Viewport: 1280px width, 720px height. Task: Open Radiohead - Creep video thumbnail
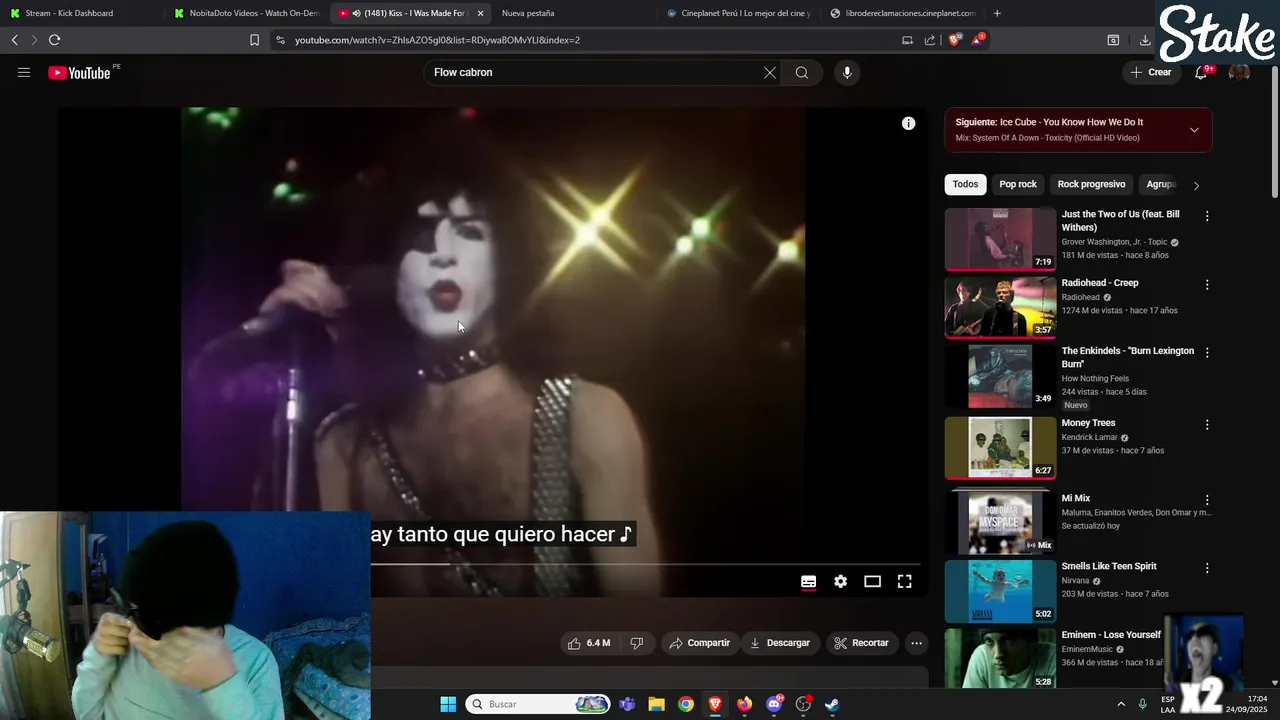tap(1000, 308)
